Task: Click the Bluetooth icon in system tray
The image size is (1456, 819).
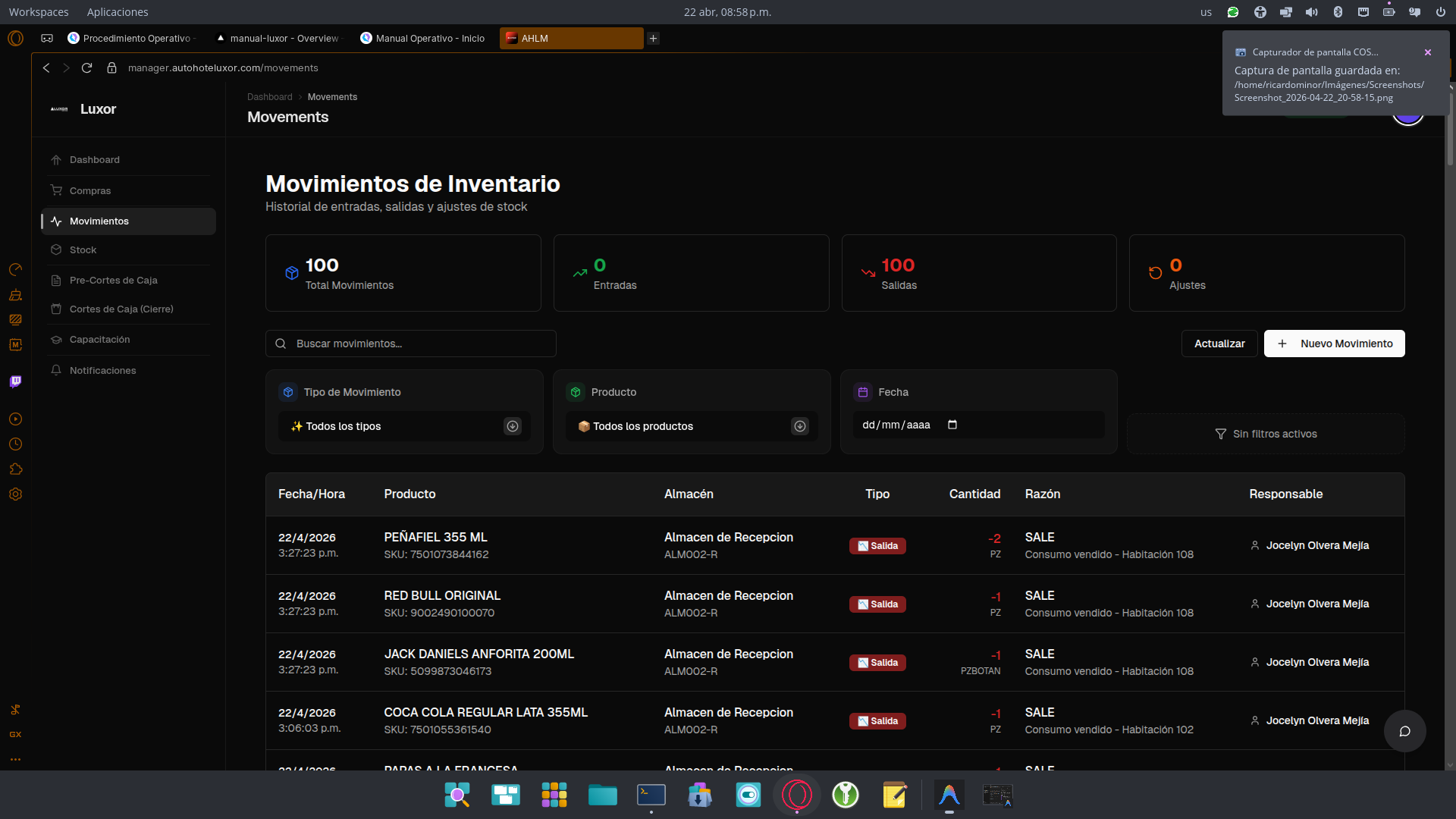Action: coord(1338,12)
